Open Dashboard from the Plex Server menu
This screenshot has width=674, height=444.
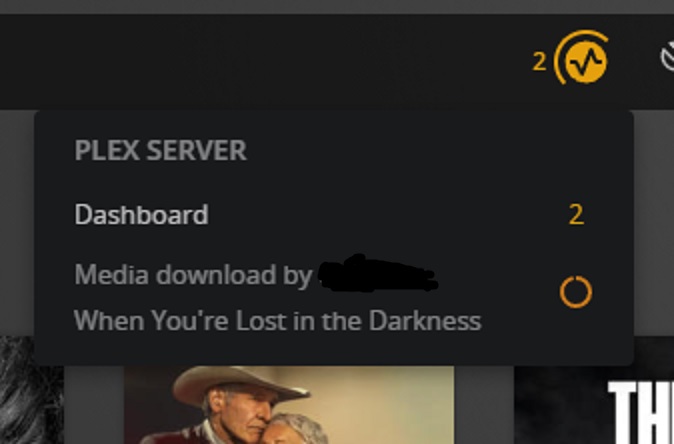(x=334, y=214)
